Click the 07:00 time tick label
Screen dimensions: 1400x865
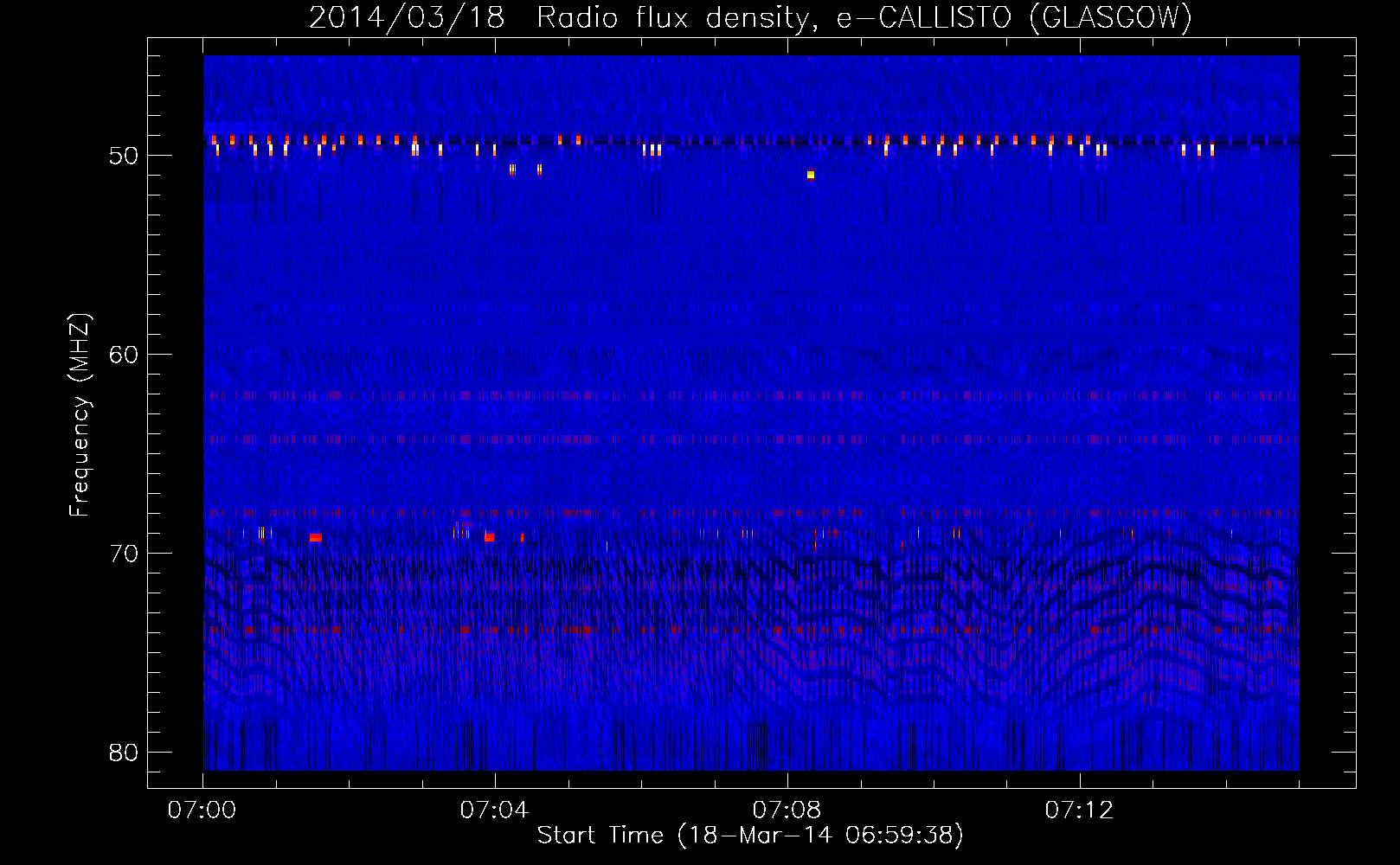pyautogui.click(x=202, y=811)
